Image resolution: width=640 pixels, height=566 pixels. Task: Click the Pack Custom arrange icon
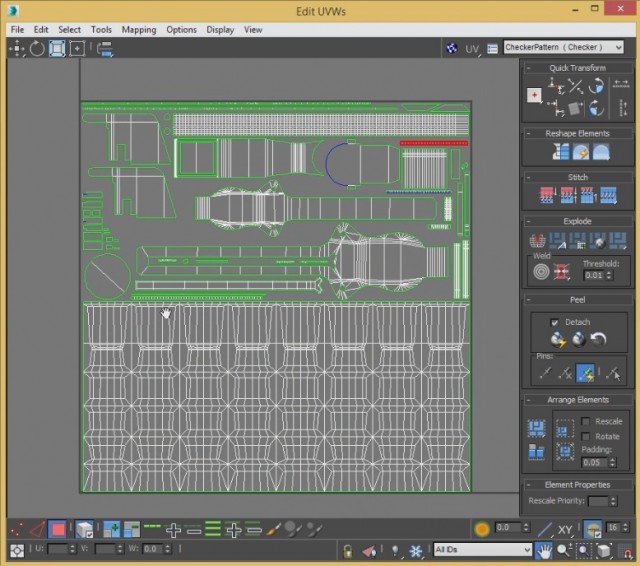pyautogui.click(x=538, y=428)
